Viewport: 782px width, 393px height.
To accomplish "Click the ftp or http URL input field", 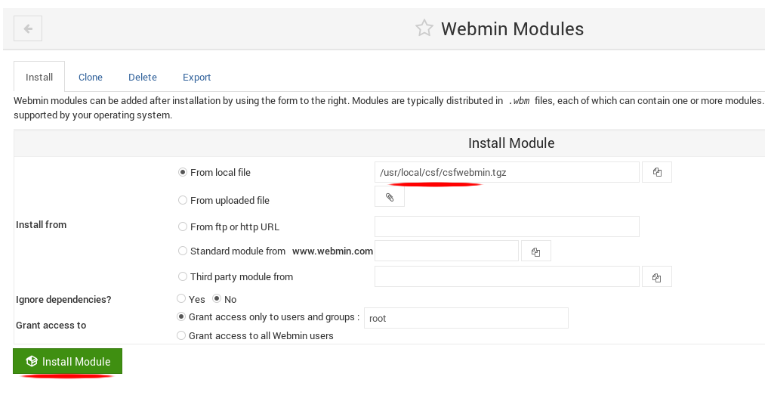I will pos(507,226).
